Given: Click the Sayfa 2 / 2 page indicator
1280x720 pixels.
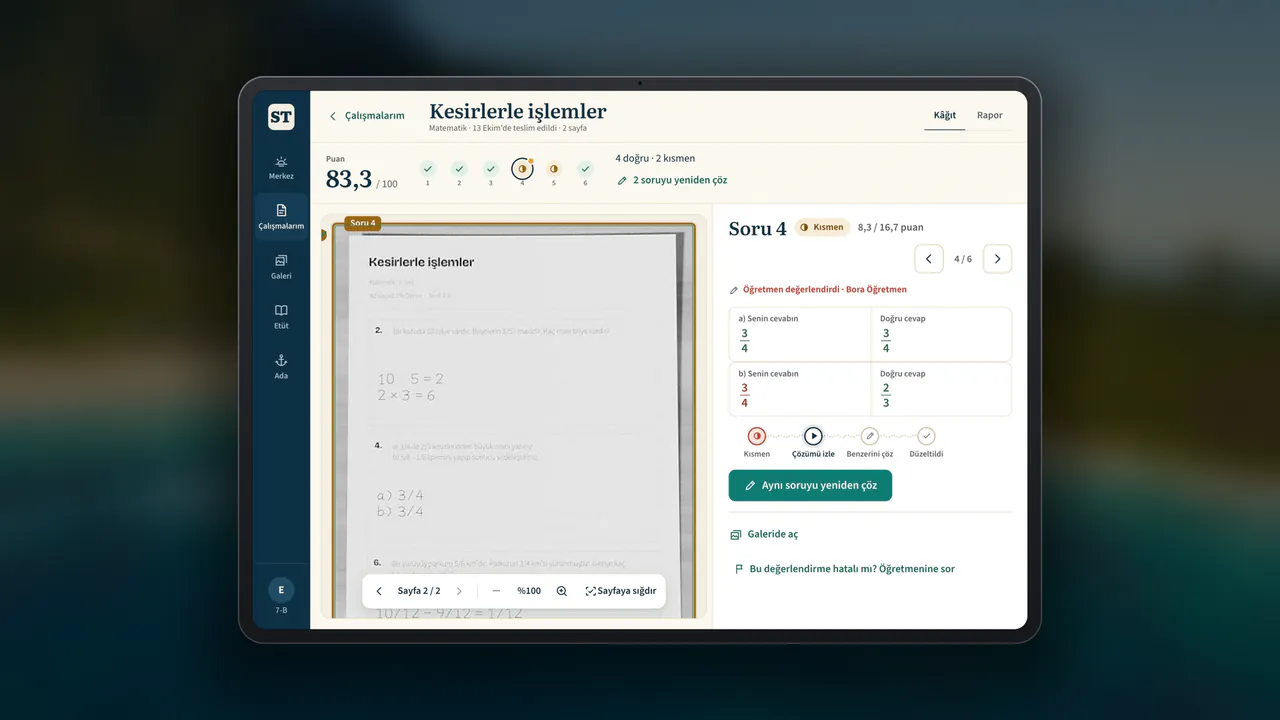Looking at the screenshot, I should [419, 591].
